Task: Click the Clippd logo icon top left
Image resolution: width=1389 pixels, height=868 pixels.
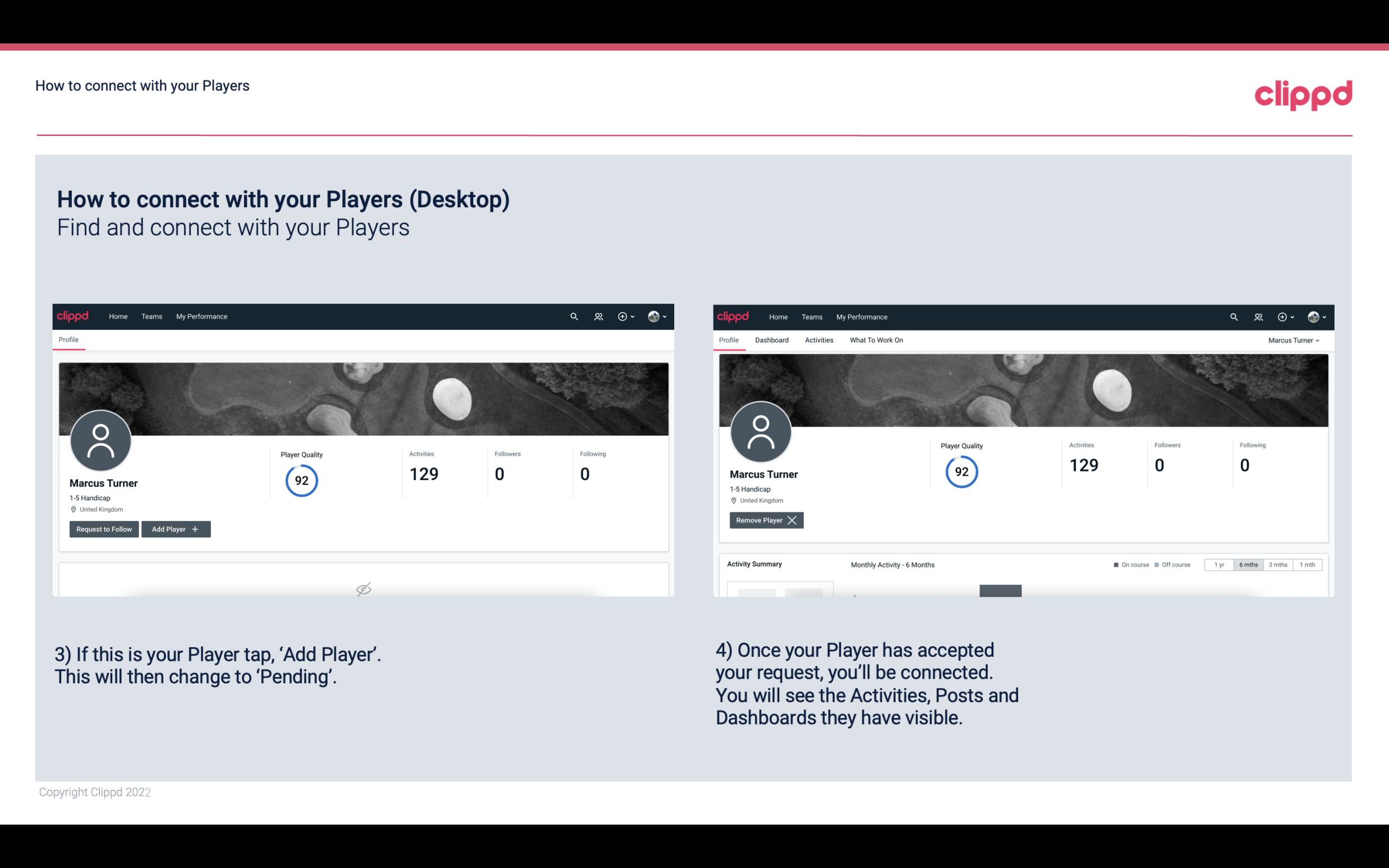Action: [x=73, y=316]
